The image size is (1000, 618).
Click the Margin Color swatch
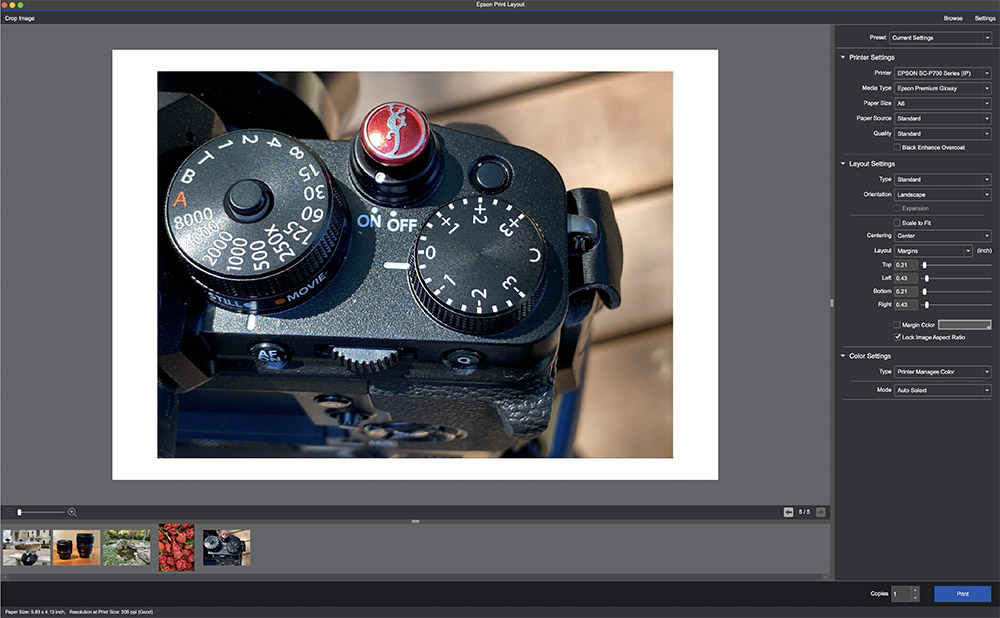pos(964,325)
